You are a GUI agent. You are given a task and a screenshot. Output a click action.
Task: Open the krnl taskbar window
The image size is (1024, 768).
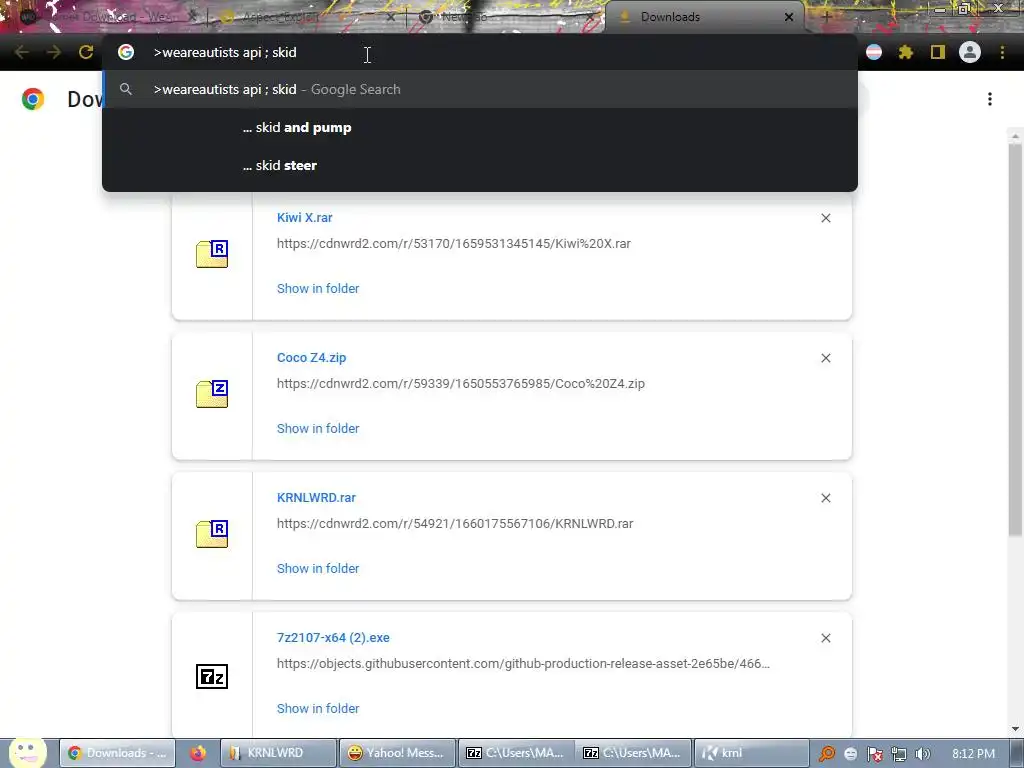click(x=751, y=753)
